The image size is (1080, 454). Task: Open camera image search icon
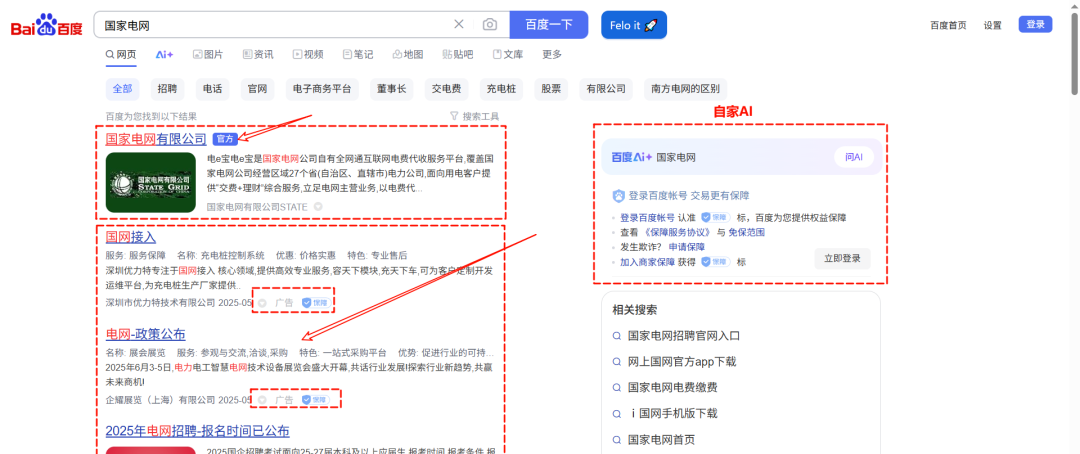point(490,25)
